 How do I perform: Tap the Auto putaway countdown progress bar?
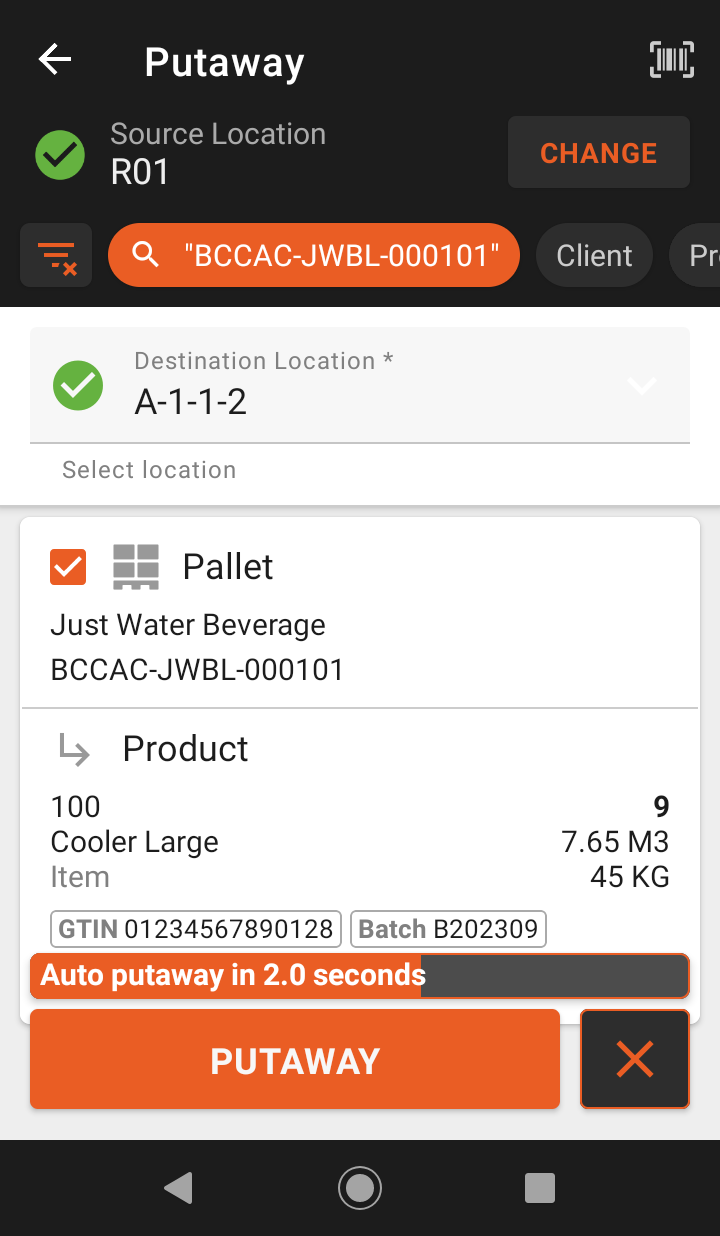click(360, 976)
